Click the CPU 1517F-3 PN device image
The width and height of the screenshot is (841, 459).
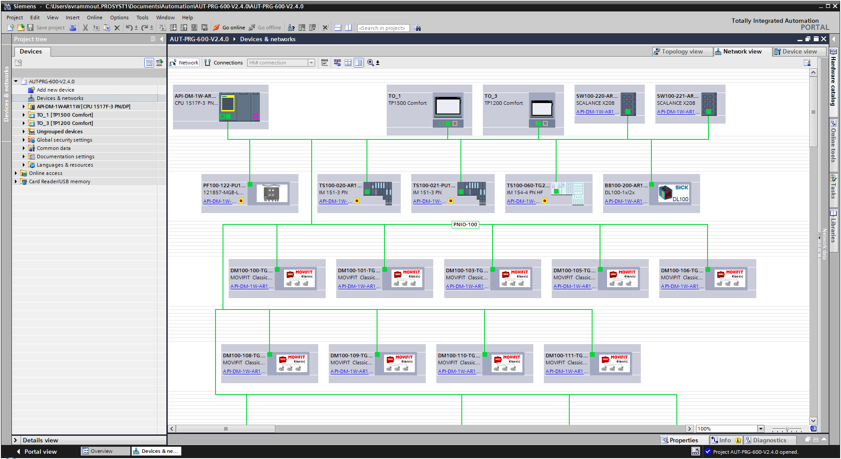(x=240, y=106)
